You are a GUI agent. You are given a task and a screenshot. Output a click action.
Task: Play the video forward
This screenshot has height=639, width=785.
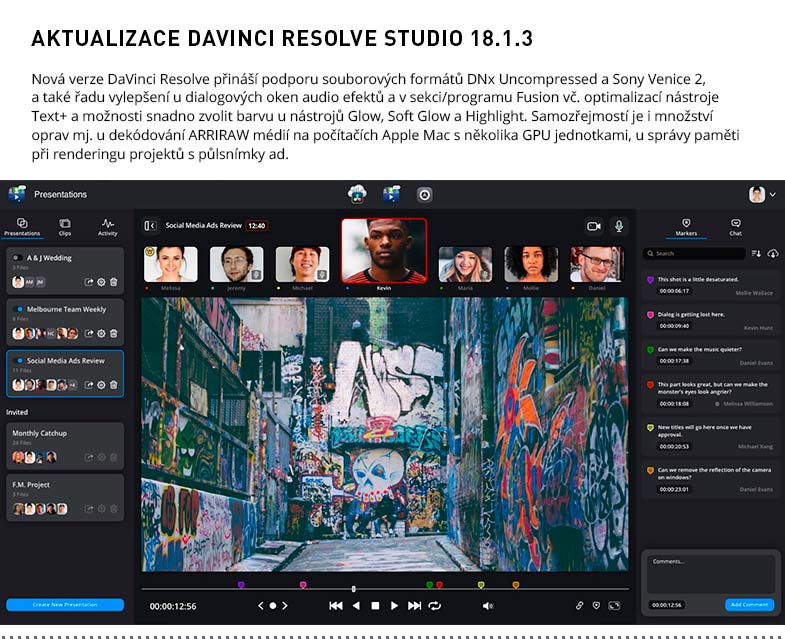pos(395,606)
